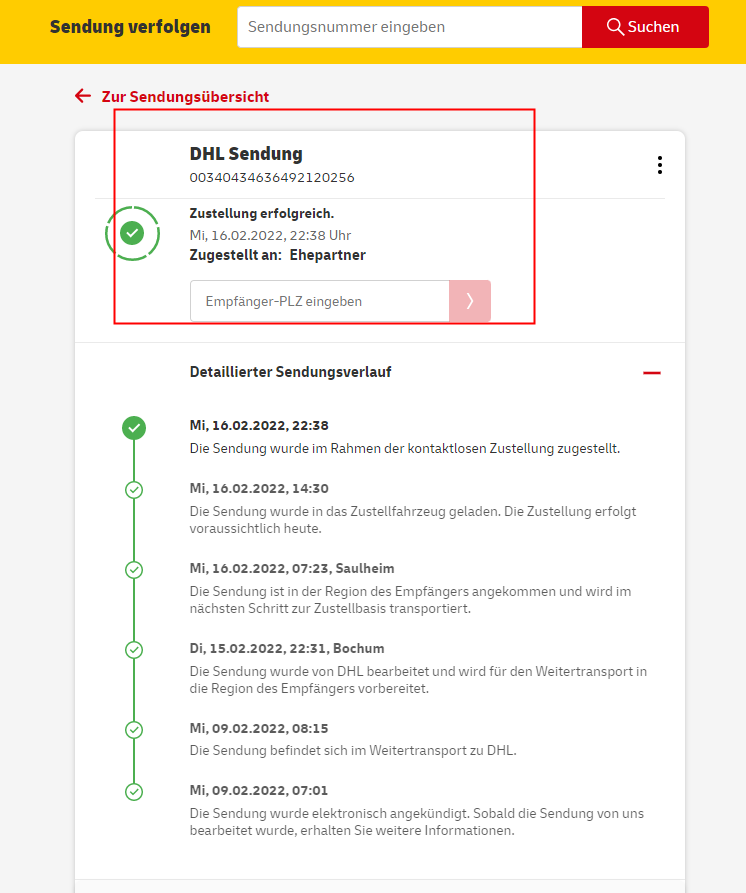The image size is (746, 893).
Task: Go back via Zur Sendungsübersicht link
Action: (x=185, y=97)
